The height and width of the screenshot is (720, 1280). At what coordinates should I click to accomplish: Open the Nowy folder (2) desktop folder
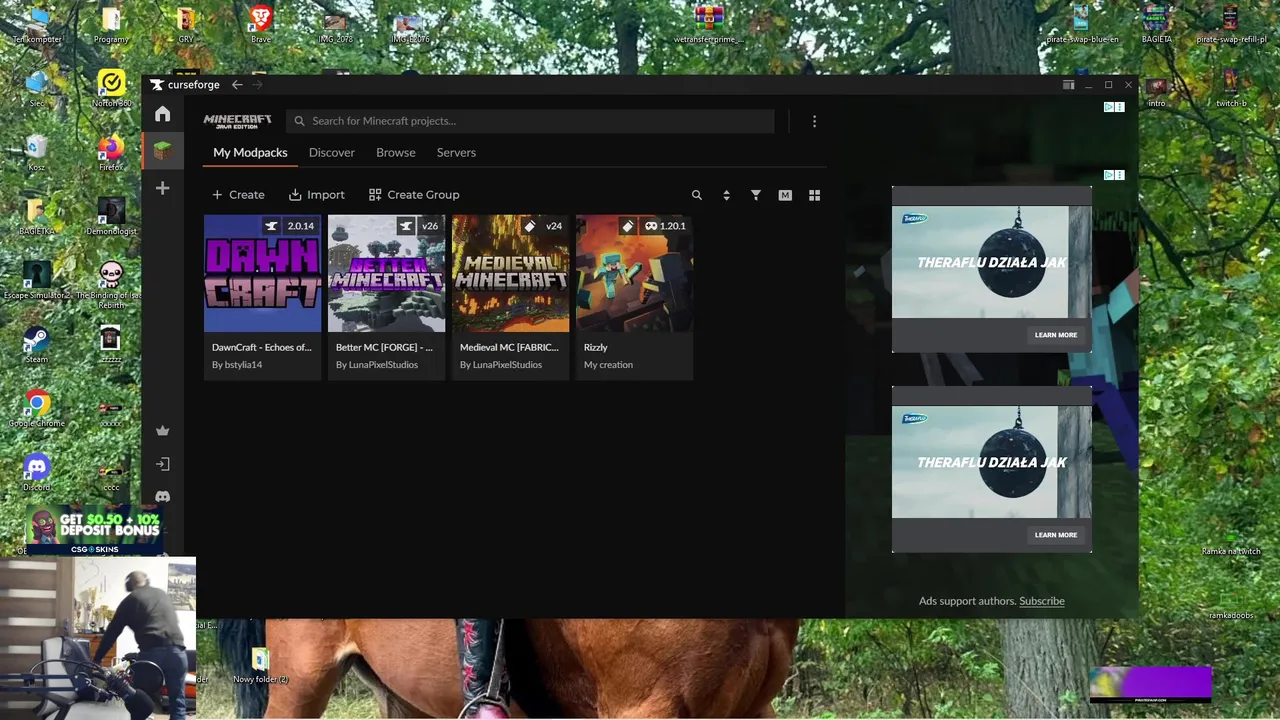[x=260, y=666]
